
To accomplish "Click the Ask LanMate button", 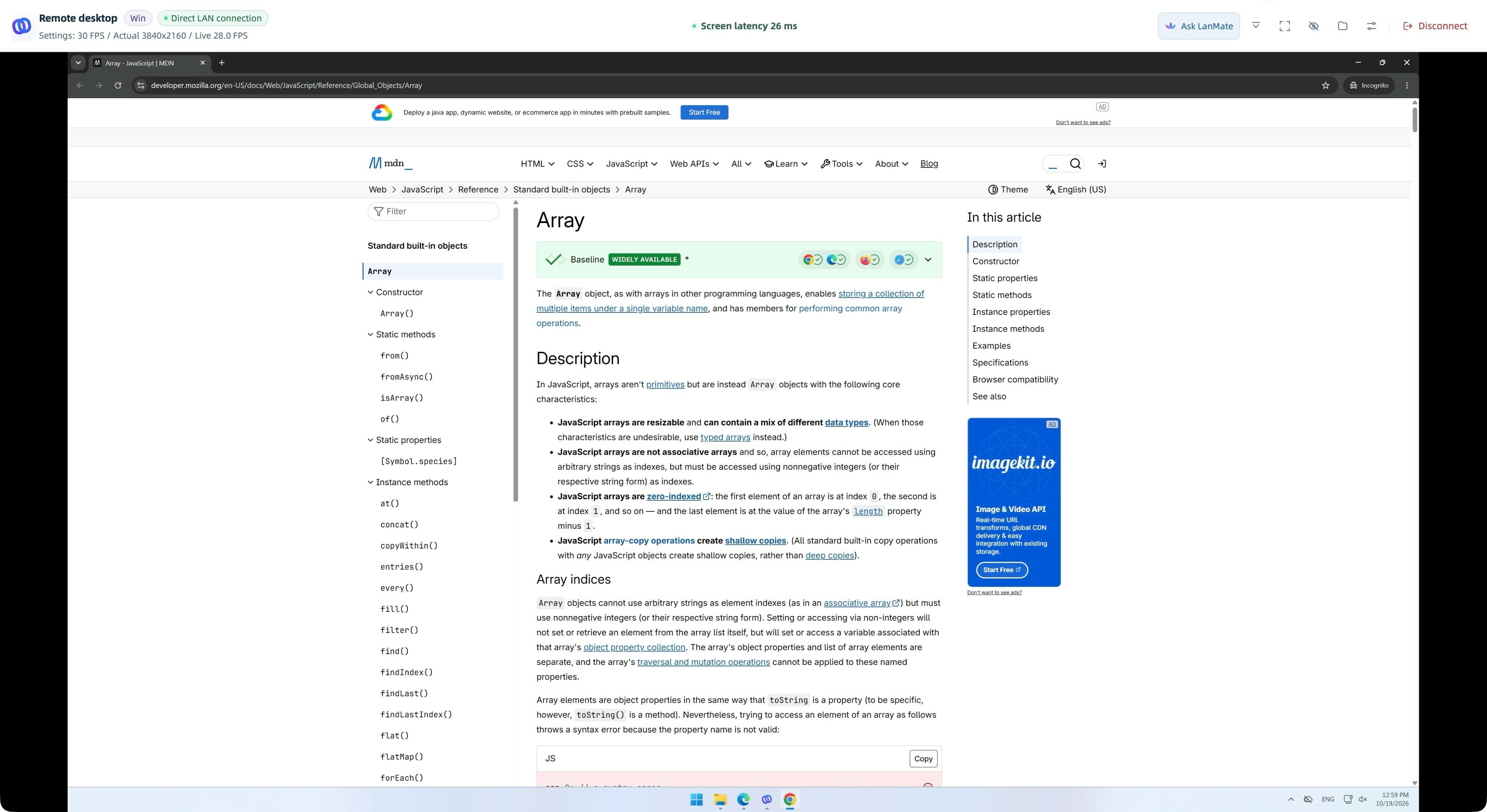I will (1198, 26).
